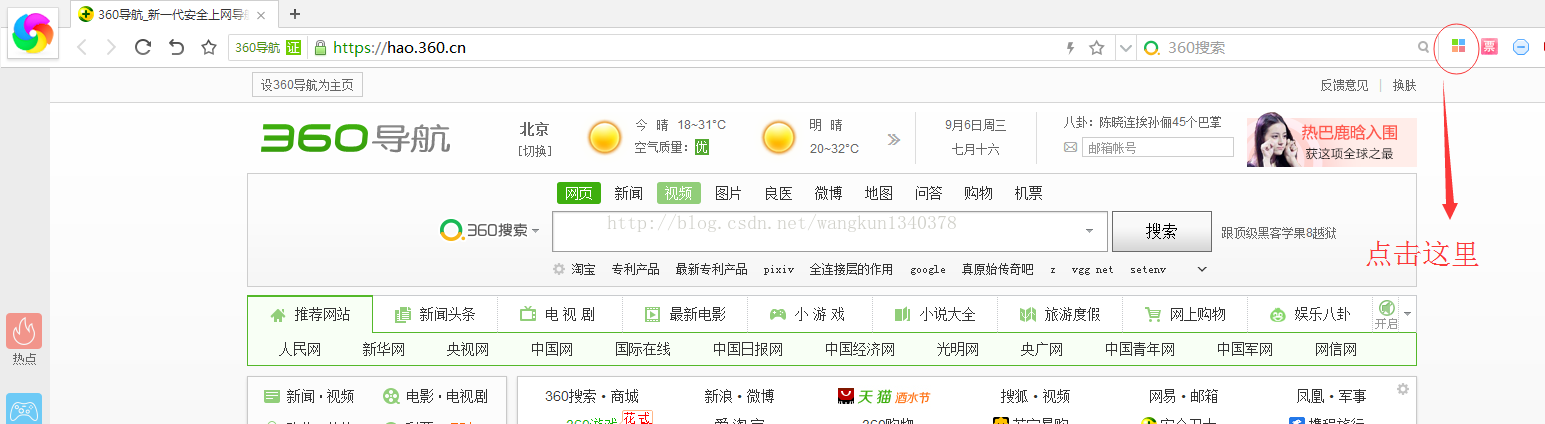Open the date 9月6日周三 calendar link
This screenshot has width=1545, height=424.
coord(975,125)
